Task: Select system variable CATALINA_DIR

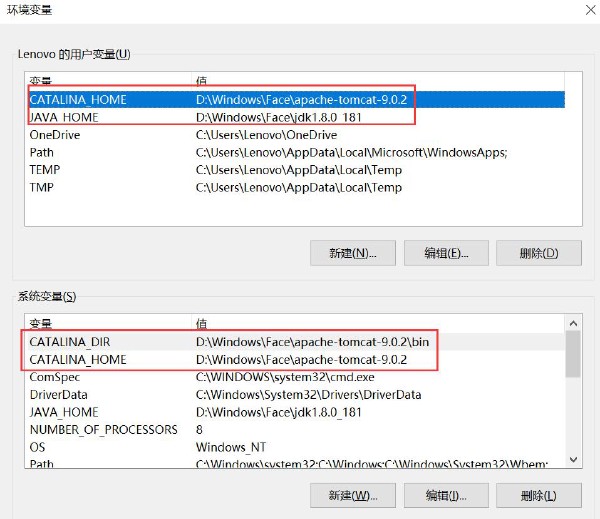Action: tap(296, 342)
